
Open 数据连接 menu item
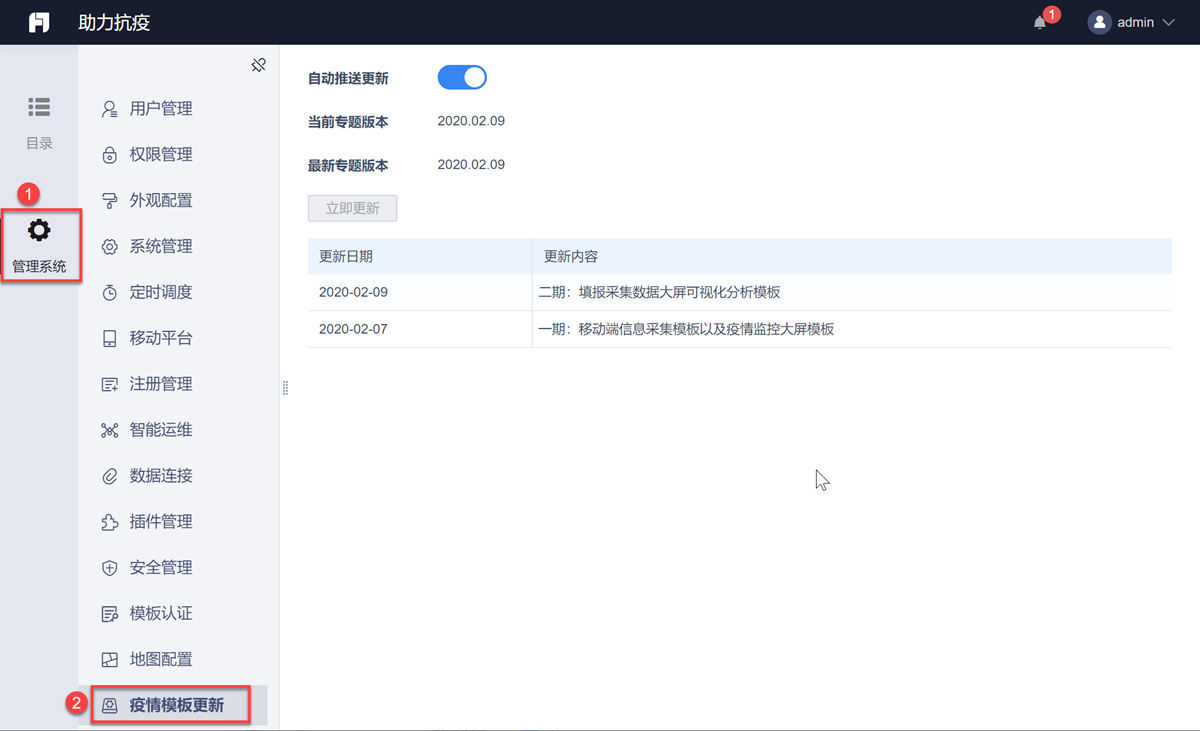pos(160,476)
